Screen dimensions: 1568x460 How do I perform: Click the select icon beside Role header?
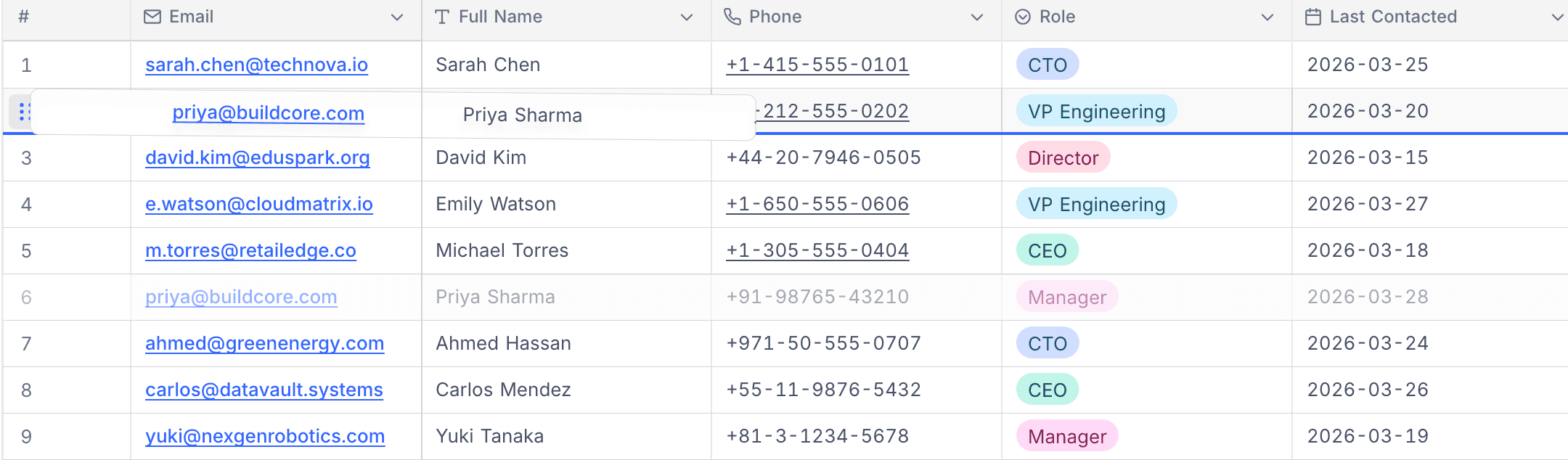coord(1023,17)
